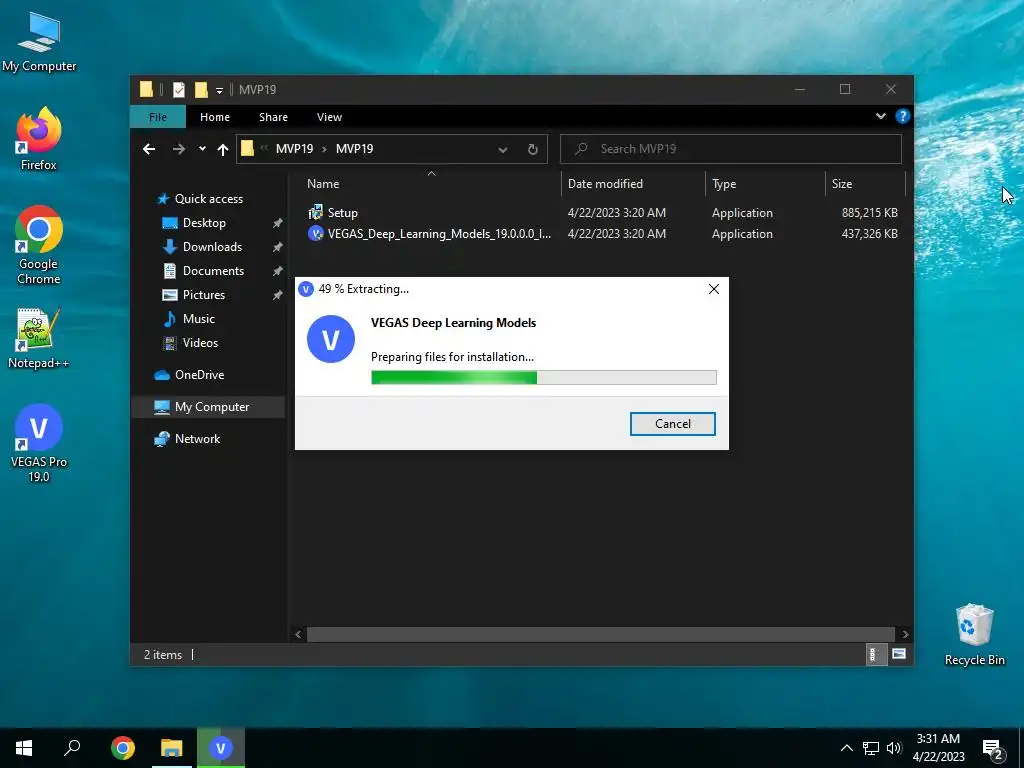Open Downloads in the navigation pane

(212, 247)
